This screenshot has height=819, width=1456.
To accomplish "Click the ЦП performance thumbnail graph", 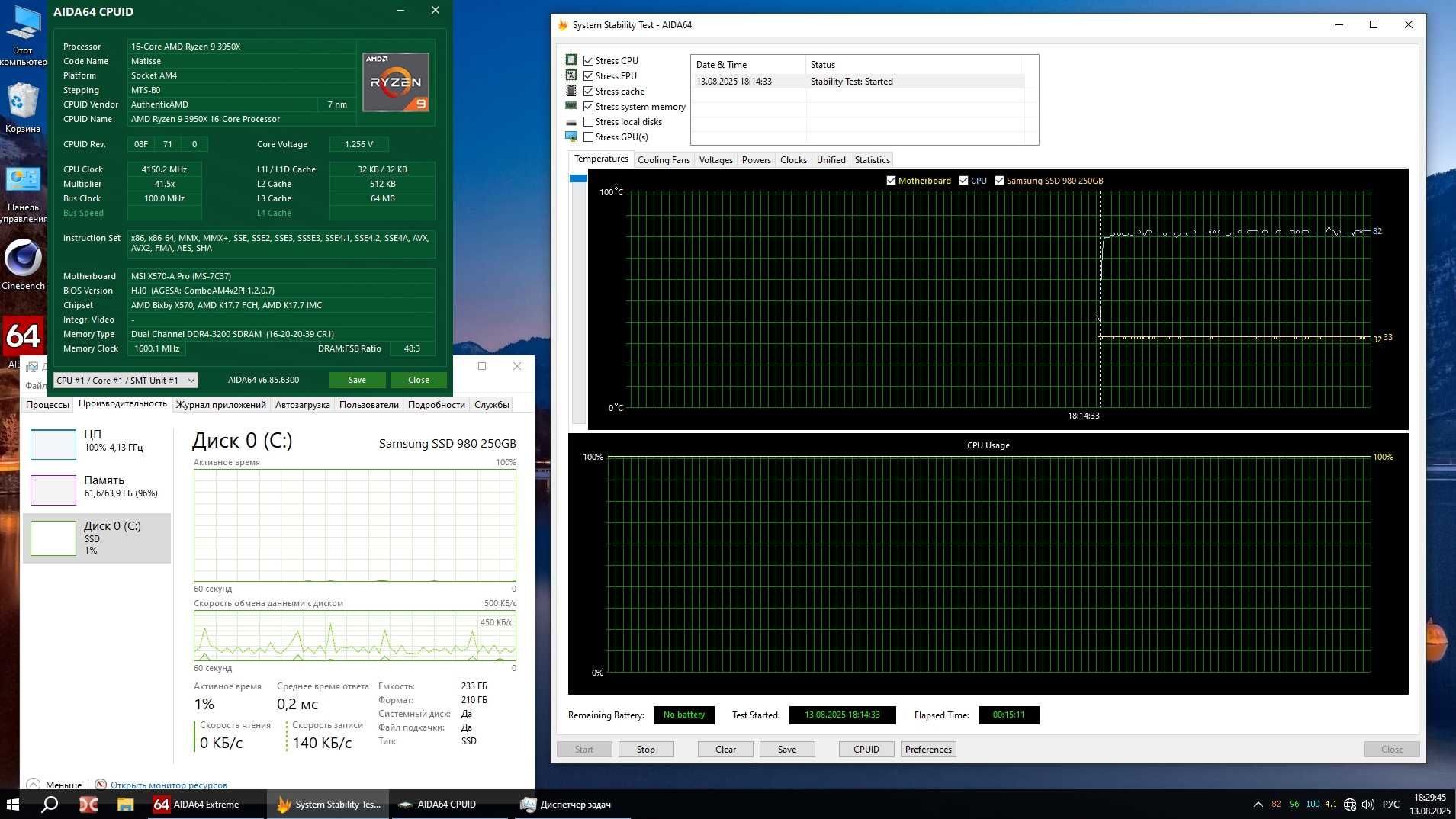I will 53,445.
